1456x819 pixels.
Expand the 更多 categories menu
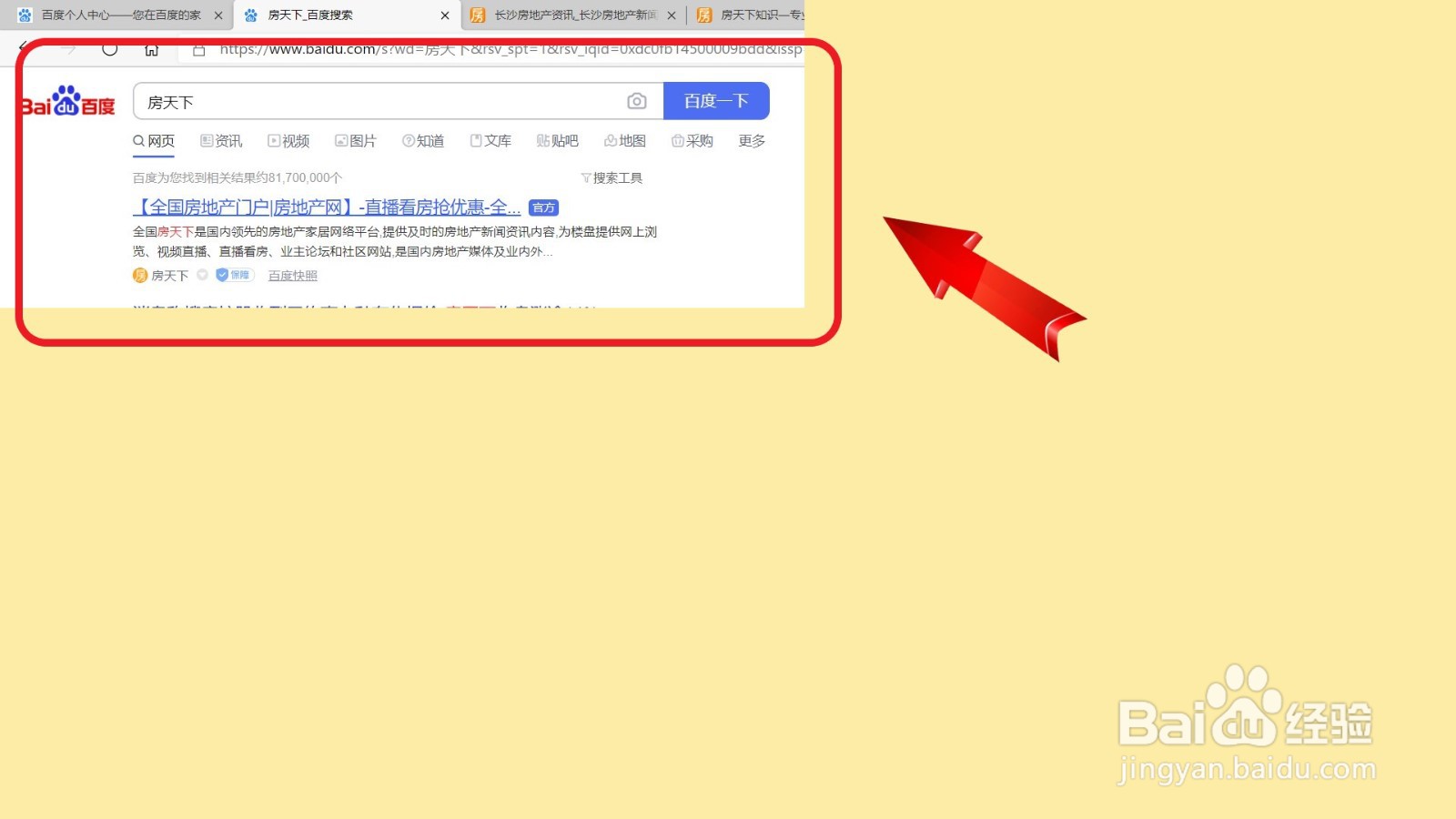[x=752, y=141]
